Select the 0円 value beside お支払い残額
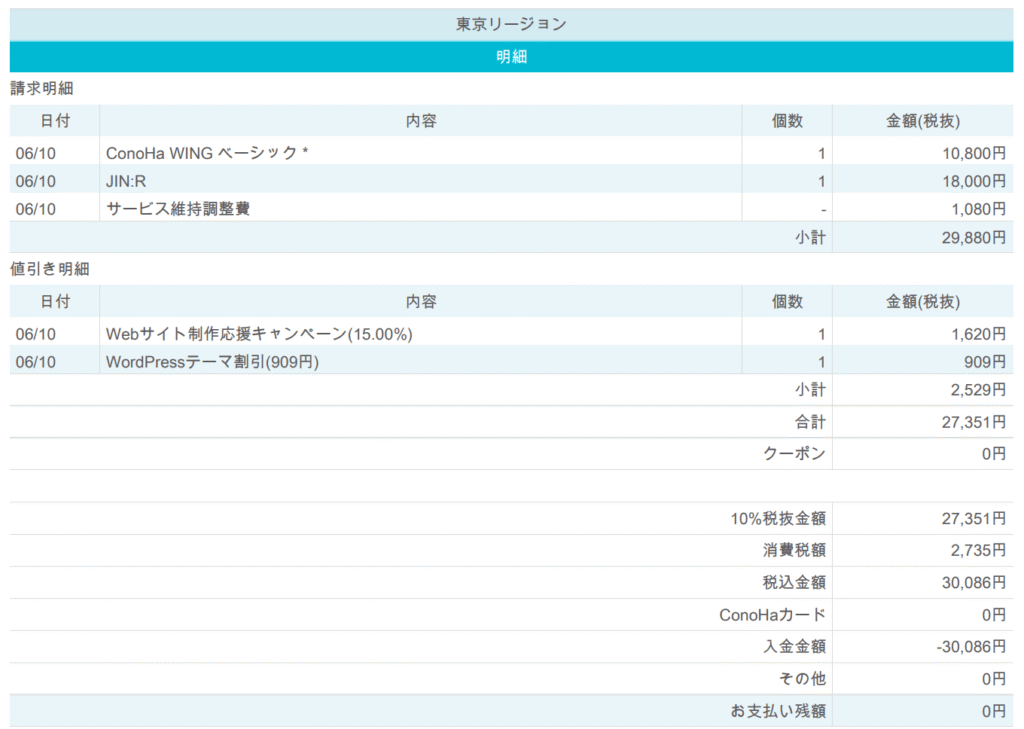Viewport: 1024px width, 729px height. pyautogui.click(x=994, y=711)
